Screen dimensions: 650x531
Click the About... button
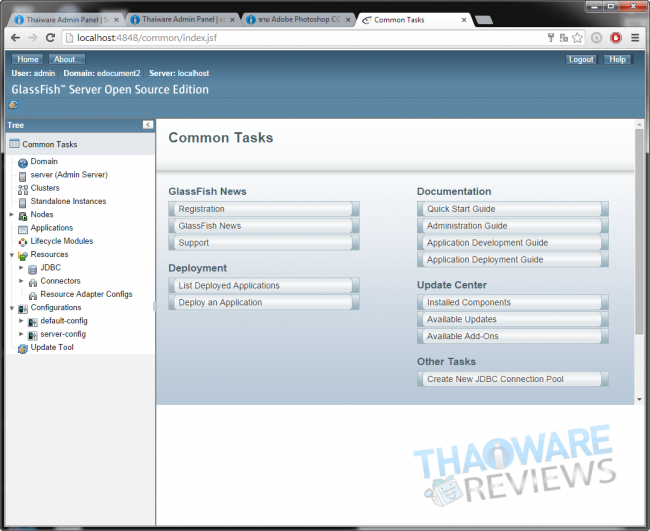(66, 59)
